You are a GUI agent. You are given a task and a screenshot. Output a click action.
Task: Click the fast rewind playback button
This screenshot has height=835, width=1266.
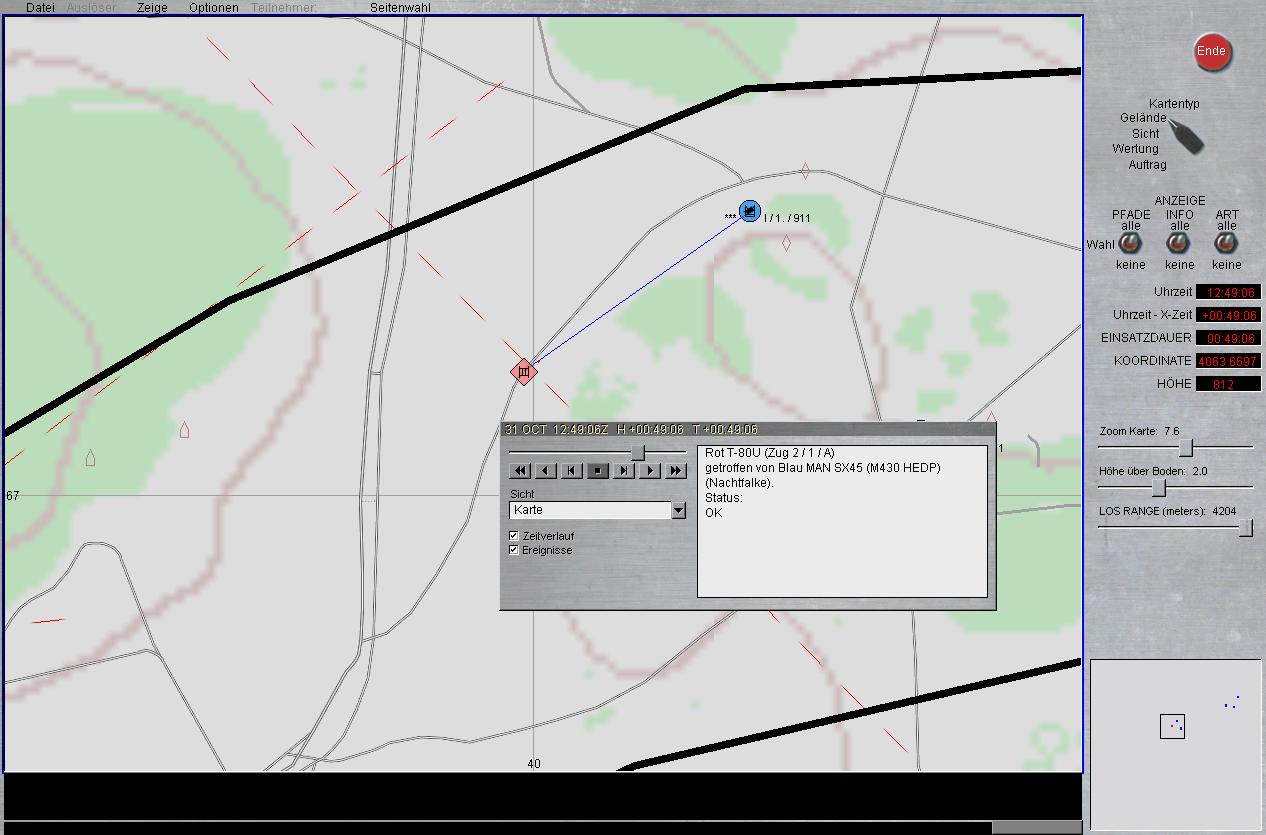(519, 470)
